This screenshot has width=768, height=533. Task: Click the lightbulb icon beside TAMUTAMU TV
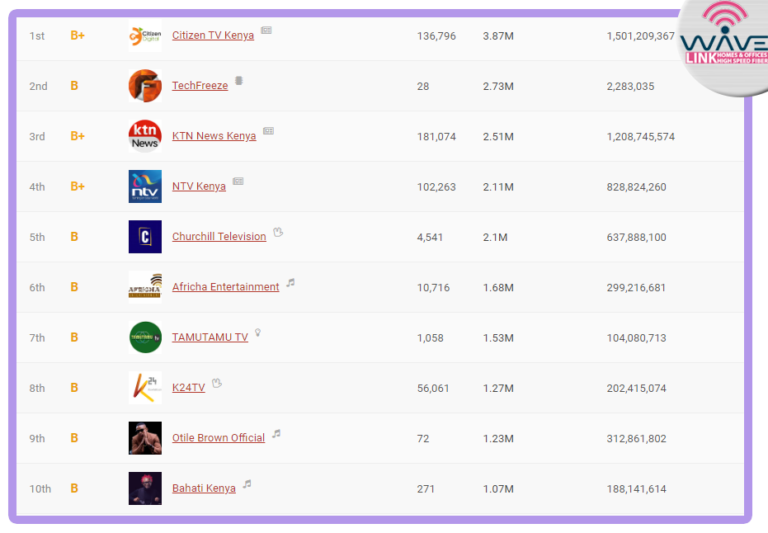pyautogui.click(x=258, y=333)
